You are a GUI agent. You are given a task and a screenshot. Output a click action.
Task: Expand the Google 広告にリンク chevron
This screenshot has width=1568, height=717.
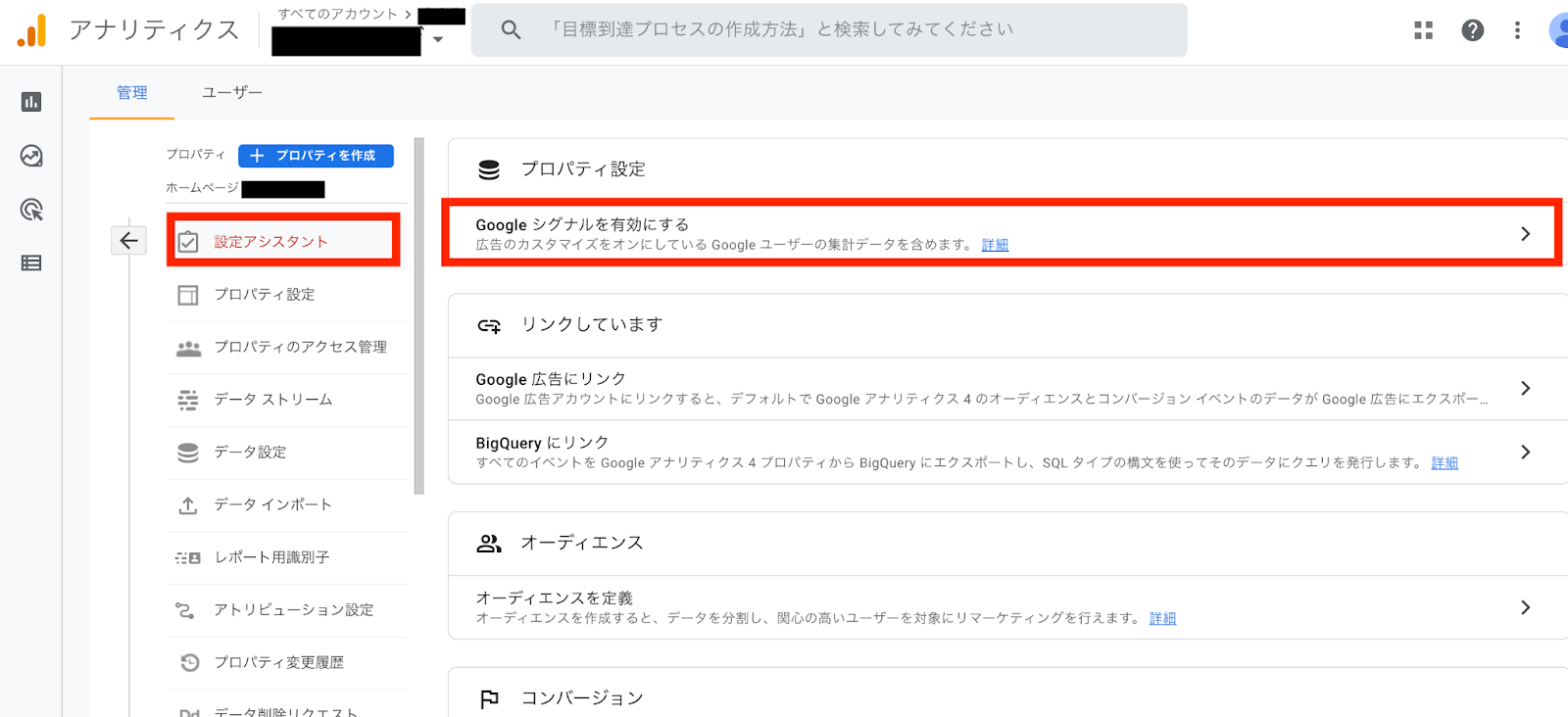pyautogui.click(x=1525, y=388)
